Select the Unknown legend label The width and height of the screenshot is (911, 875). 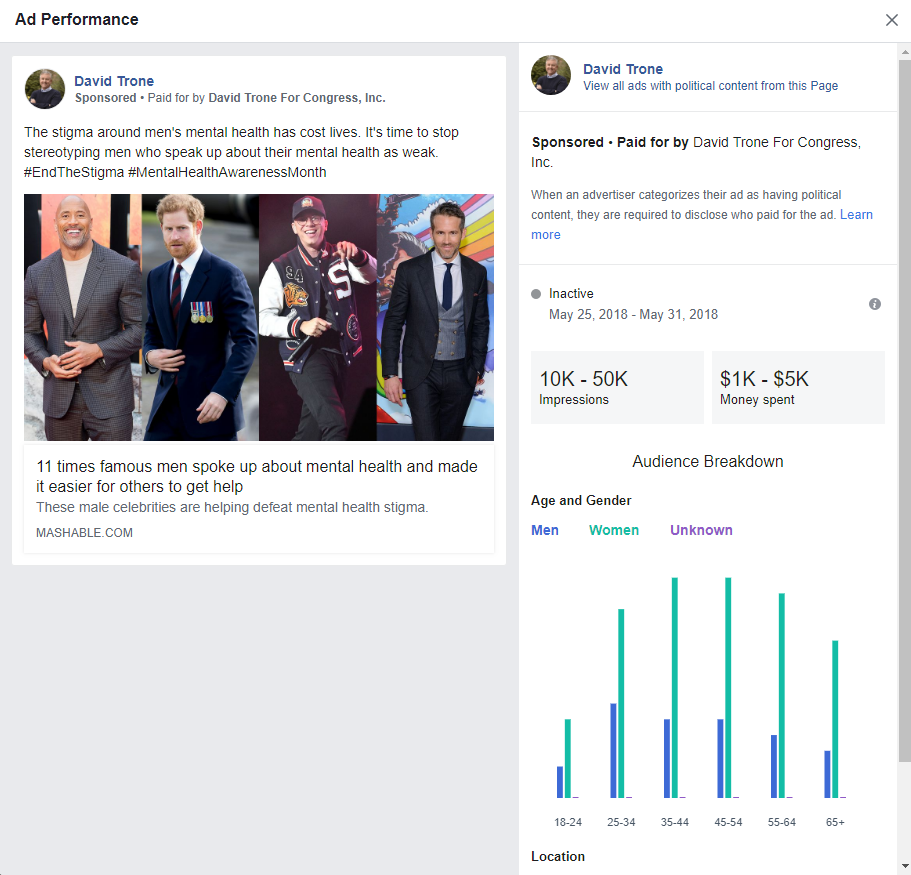point(701,530)
